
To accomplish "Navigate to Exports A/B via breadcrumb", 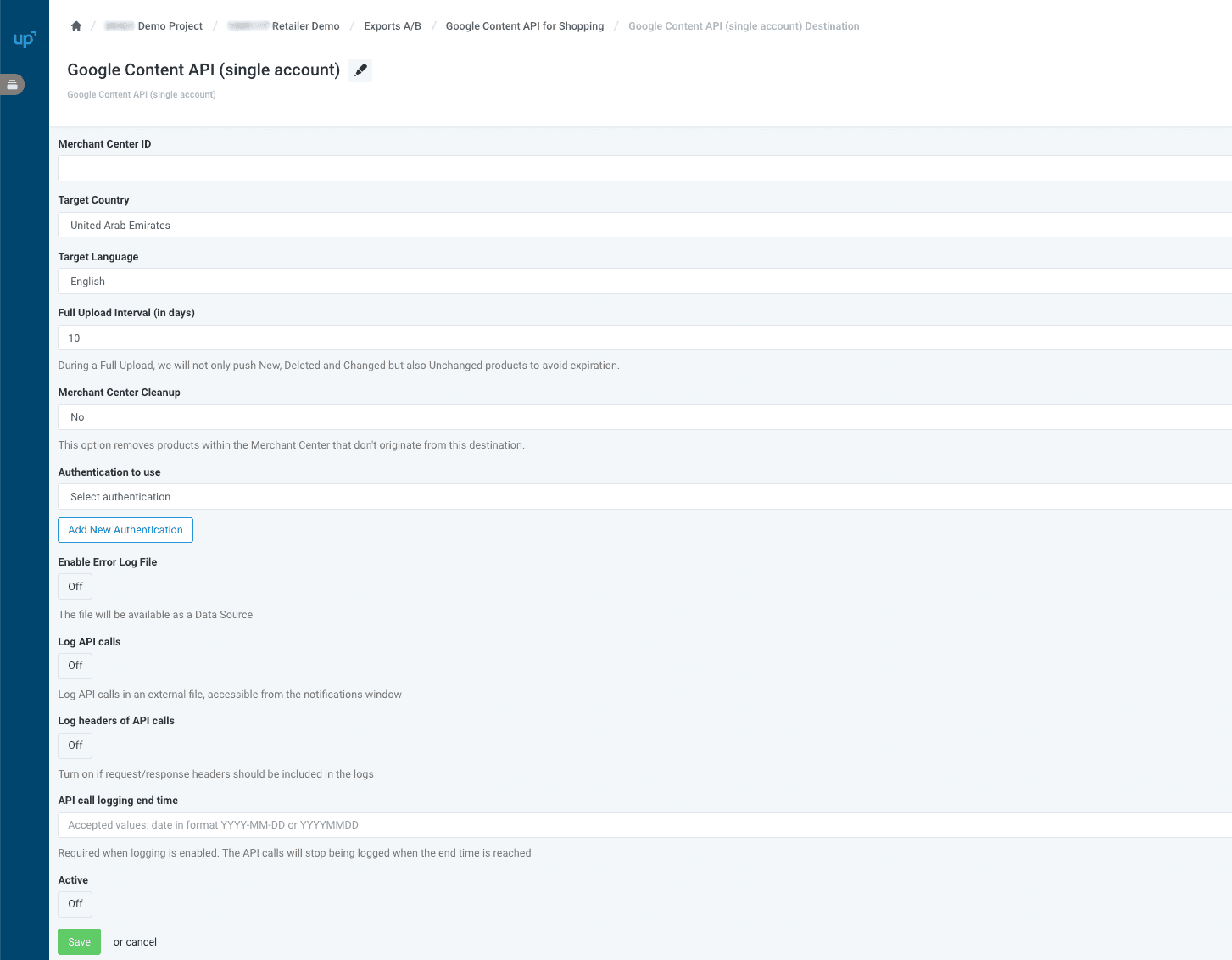I will [392, 25].
